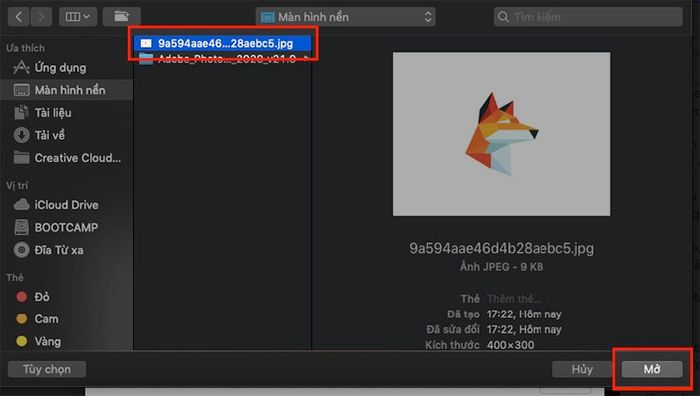Click the preview filename 9a594aae46d4b28aebc5.jpg
Screen dimensions: 700x396
click(x=501, y=248)
